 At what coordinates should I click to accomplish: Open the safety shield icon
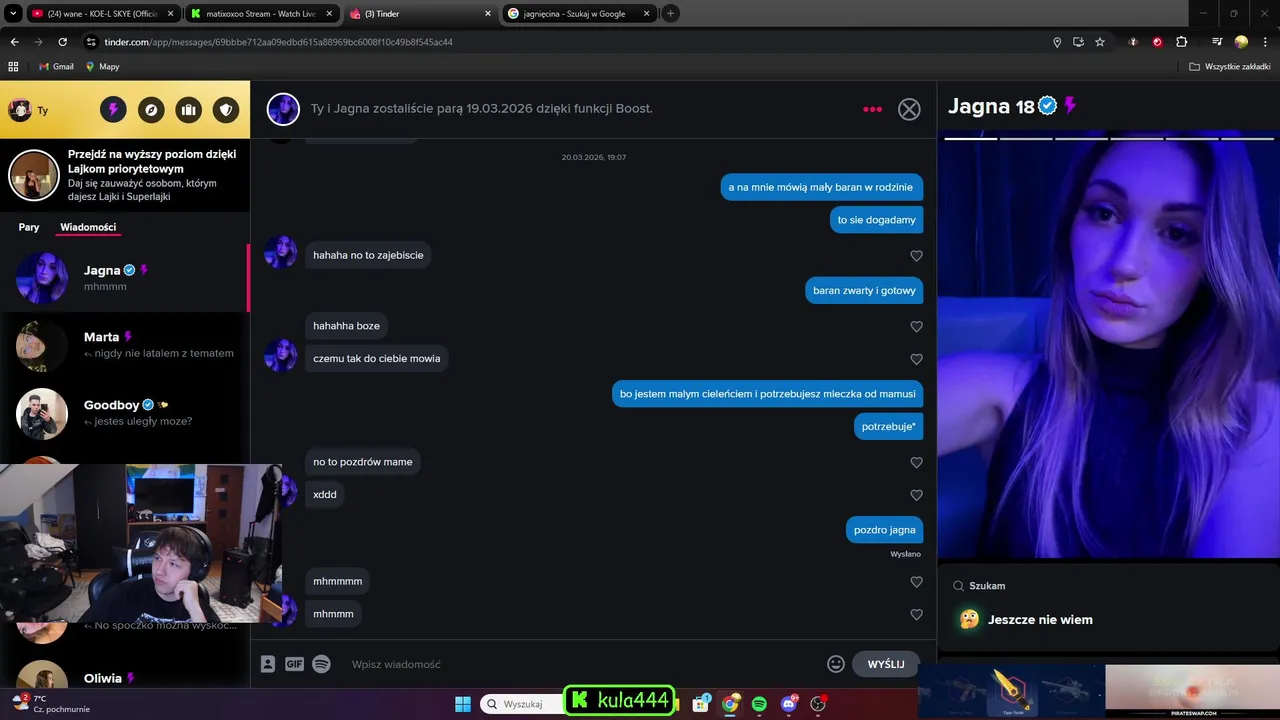click(226, 110)
